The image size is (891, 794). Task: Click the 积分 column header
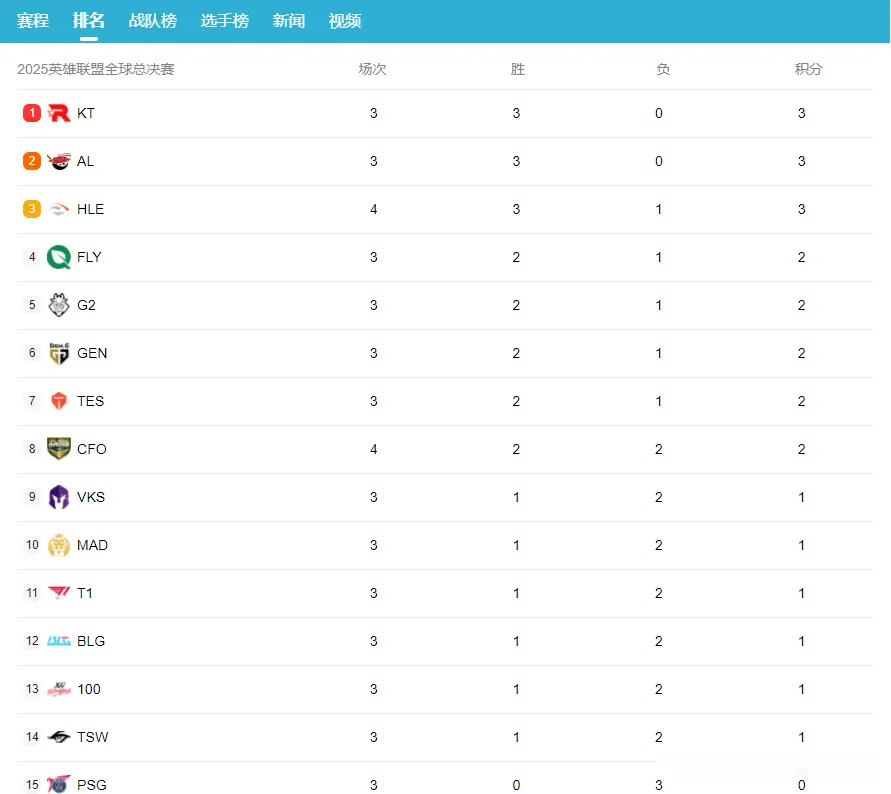click(x=808, y=69)
